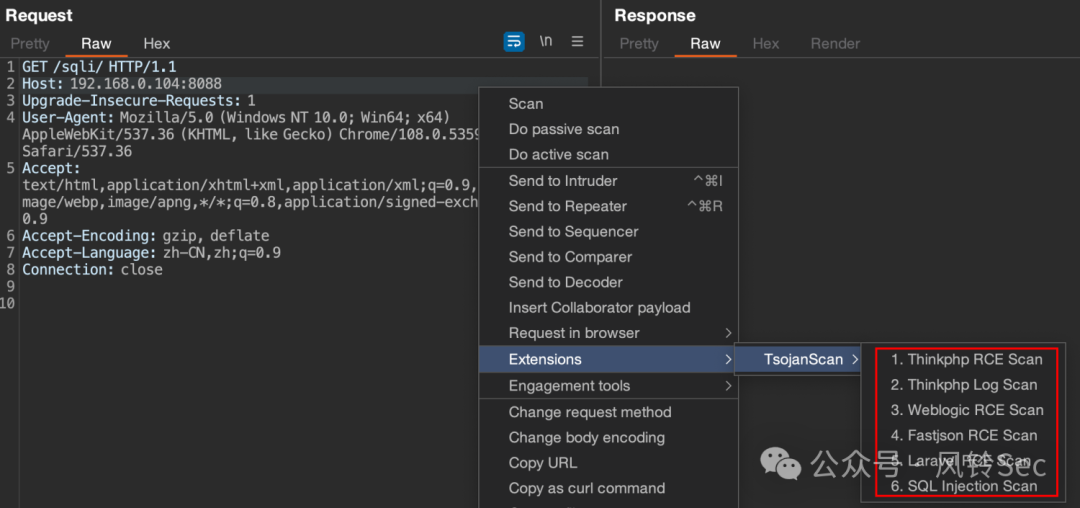Start the SQL Injection Scan
1080x508 pixels.
964,486
